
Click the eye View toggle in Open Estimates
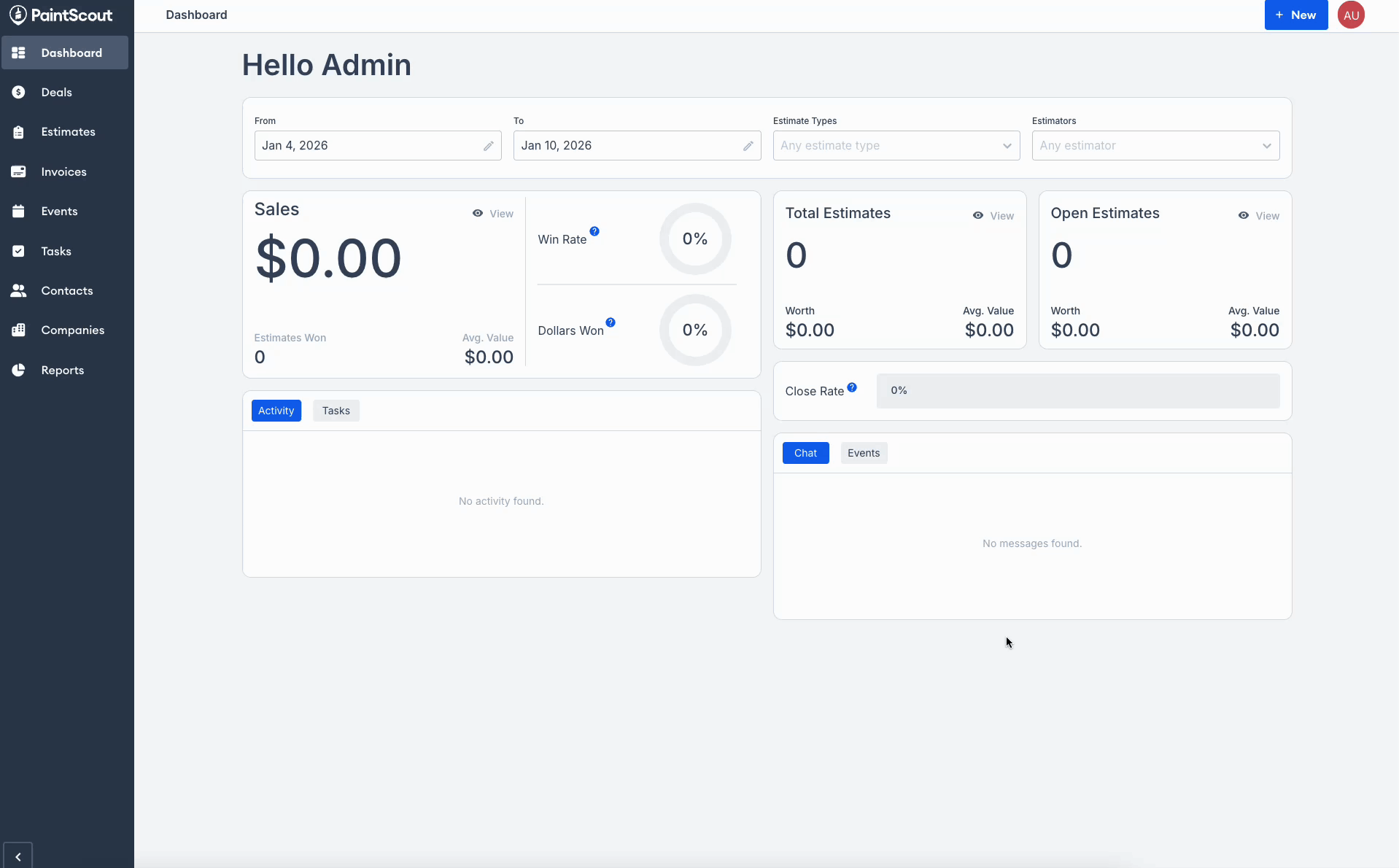pyautogui.click(x=1259, y=216)
